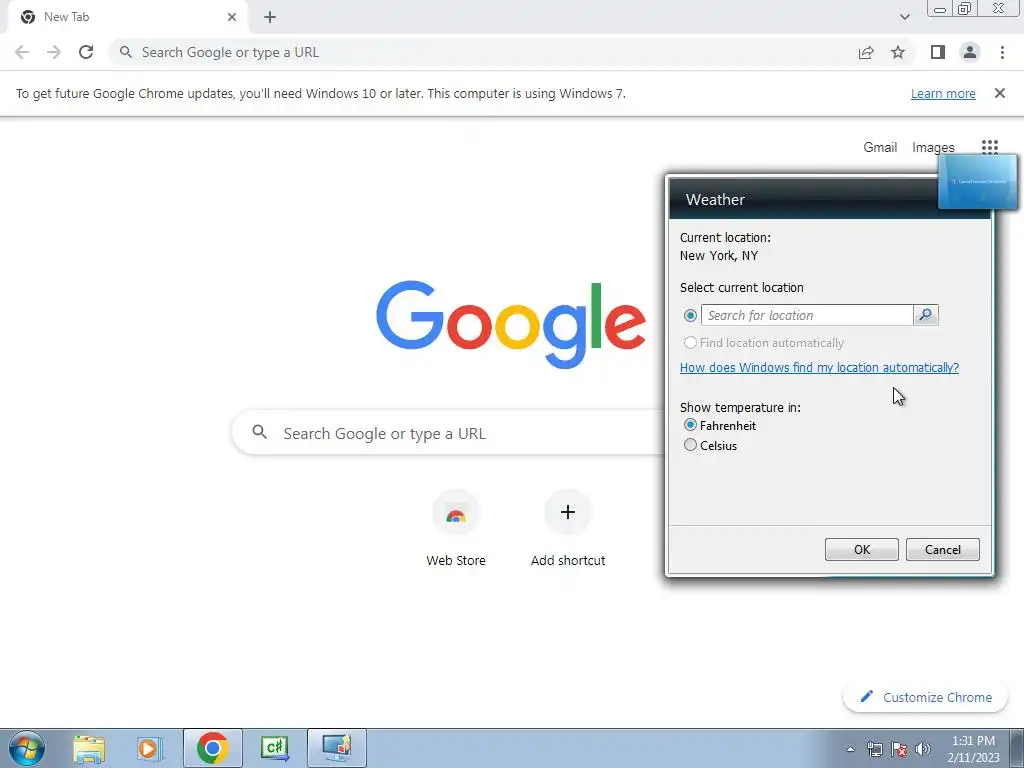
Task: Click the Search for location text field
Action: click(x=807, y=315)
